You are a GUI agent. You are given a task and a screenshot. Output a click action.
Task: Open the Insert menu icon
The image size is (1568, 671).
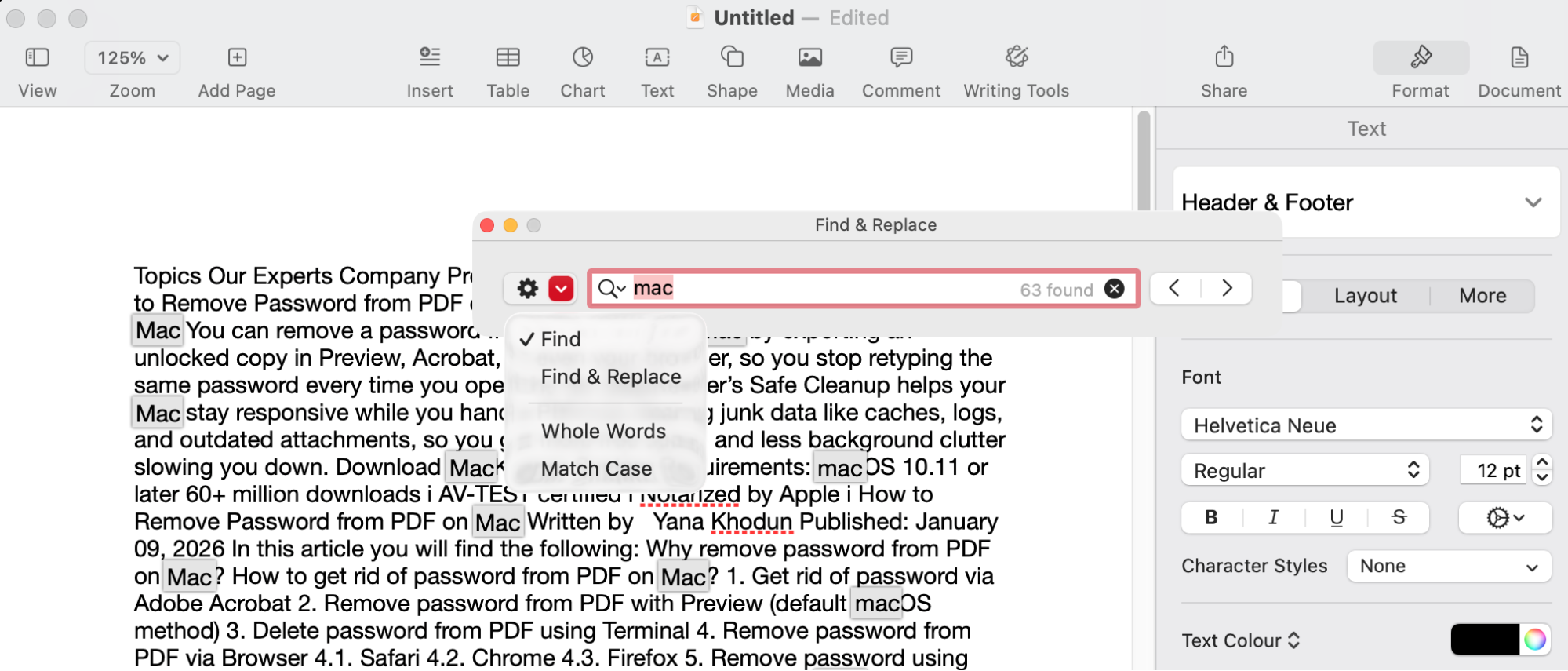click(429, 57)
